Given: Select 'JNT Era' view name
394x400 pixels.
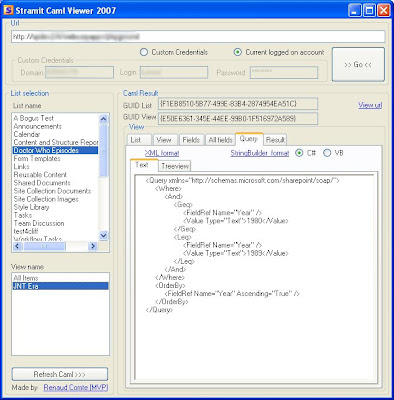Looking at the screenshot, I should (60, 286).
